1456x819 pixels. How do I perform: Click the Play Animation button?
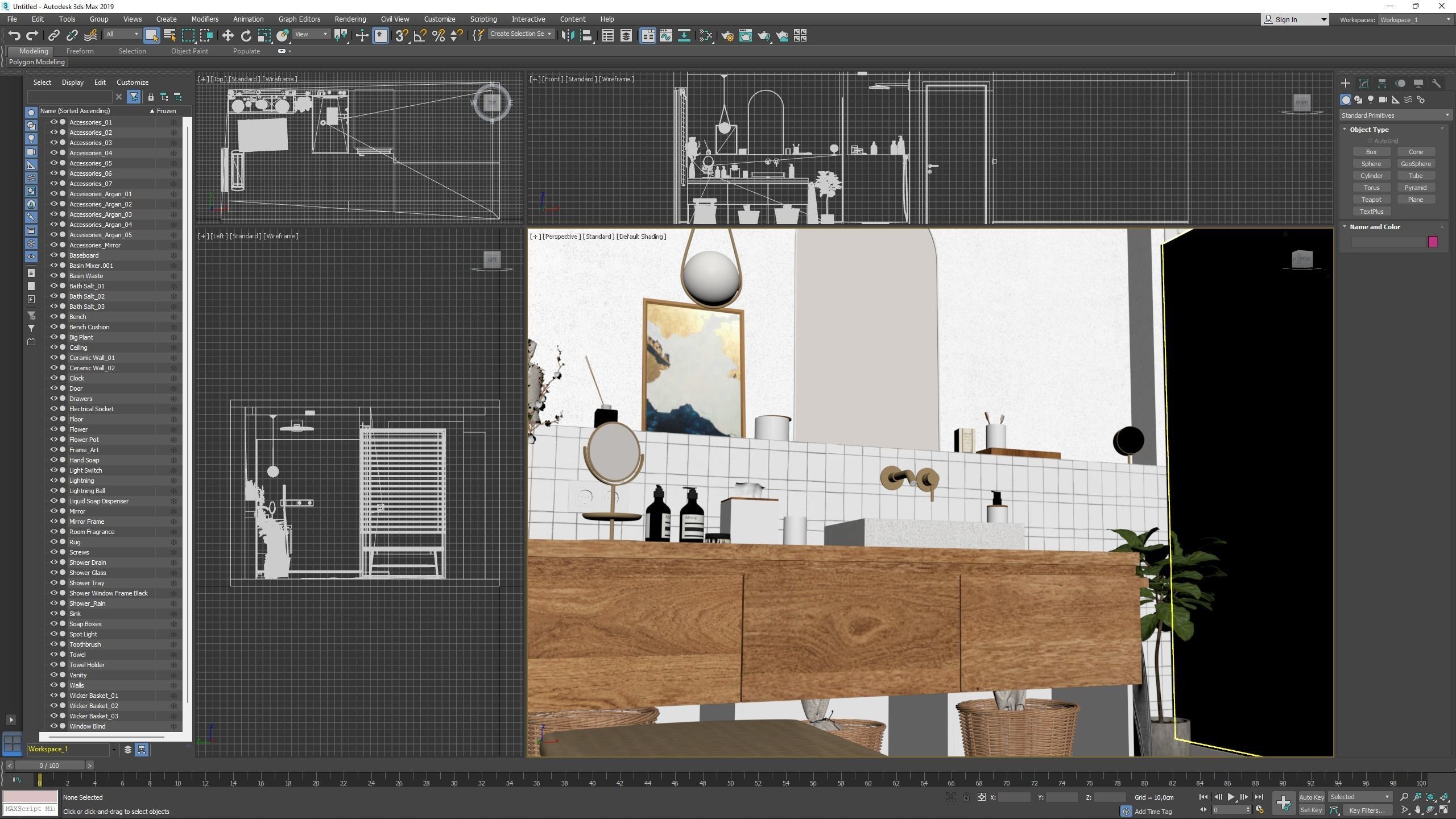point(1231,797)
